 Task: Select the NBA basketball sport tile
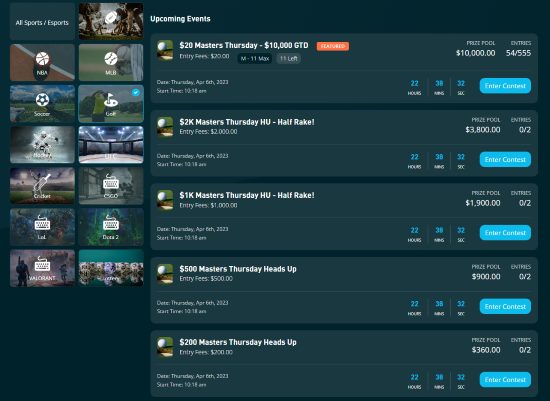pyautogui.click(x=42, y=62)
